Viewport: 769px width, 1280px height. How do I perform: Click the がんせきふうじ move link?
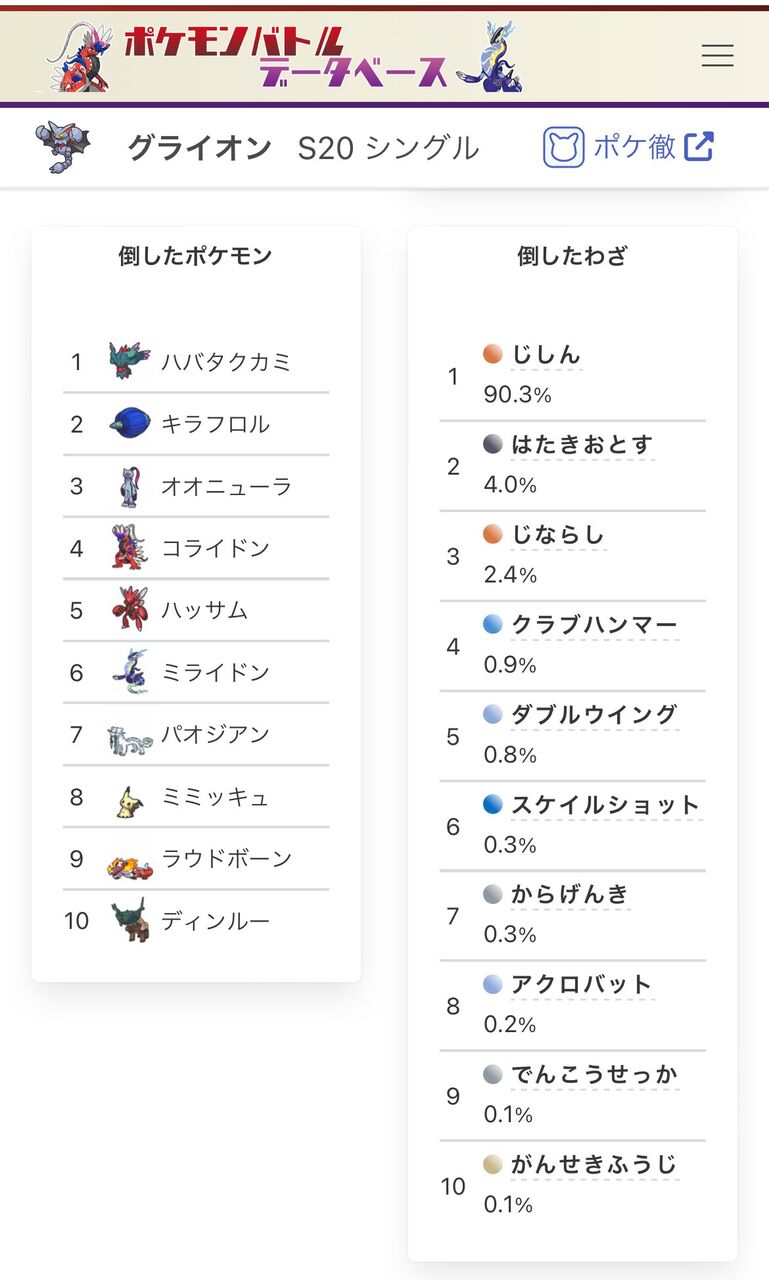594,1164
